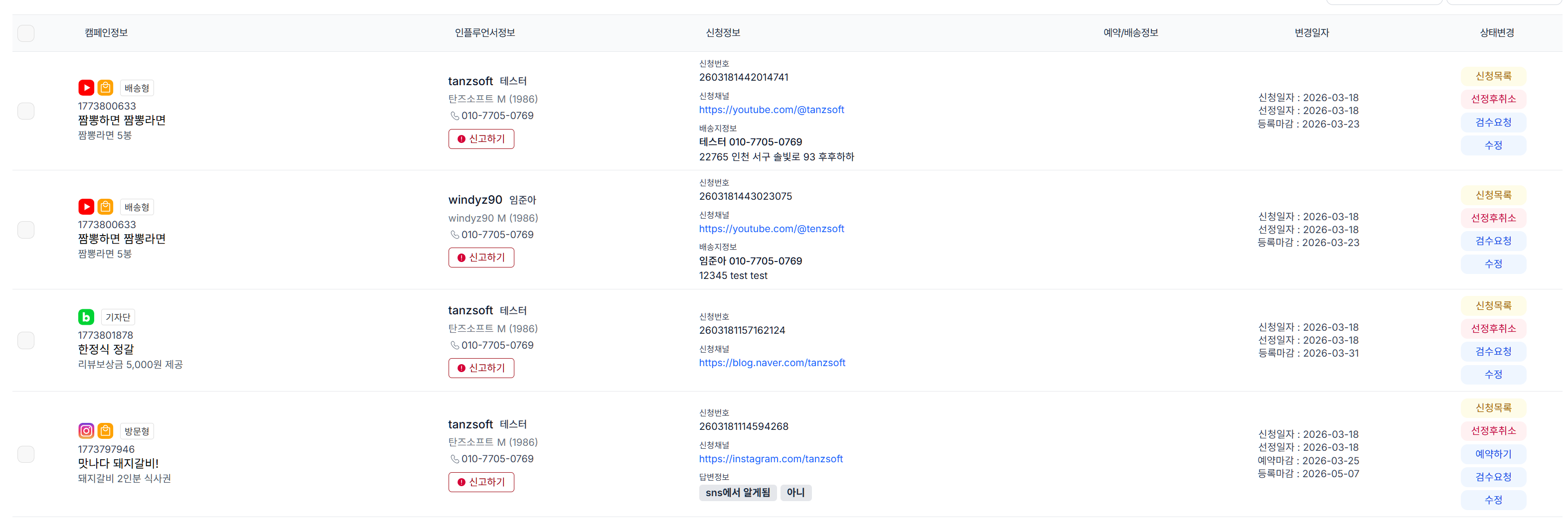Click the Naver blog icon on the 한정식 정갈 campaign
The width and height of the screenshot is (1568, 529).
(x=86, y=317)
